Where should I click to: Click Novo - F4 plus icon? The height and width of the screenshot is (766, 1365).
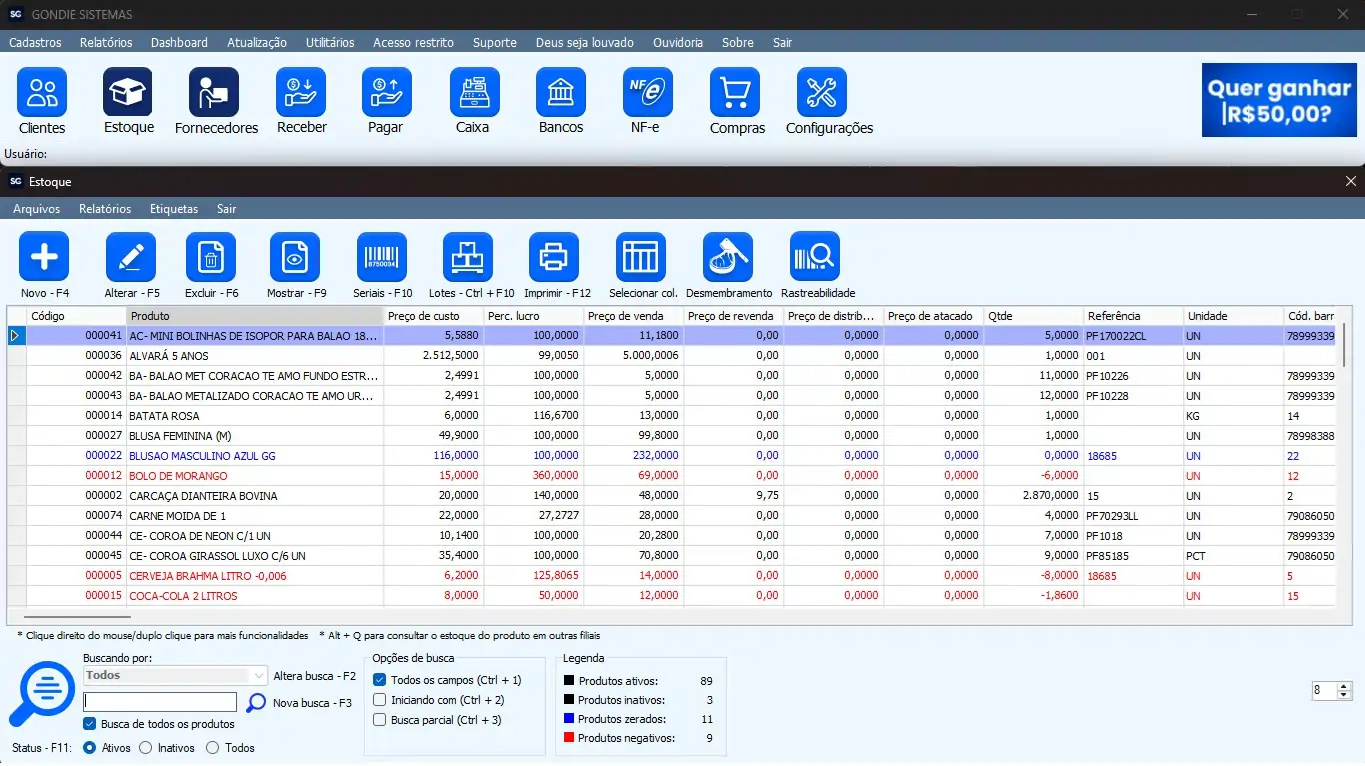(x=44, y=257)
